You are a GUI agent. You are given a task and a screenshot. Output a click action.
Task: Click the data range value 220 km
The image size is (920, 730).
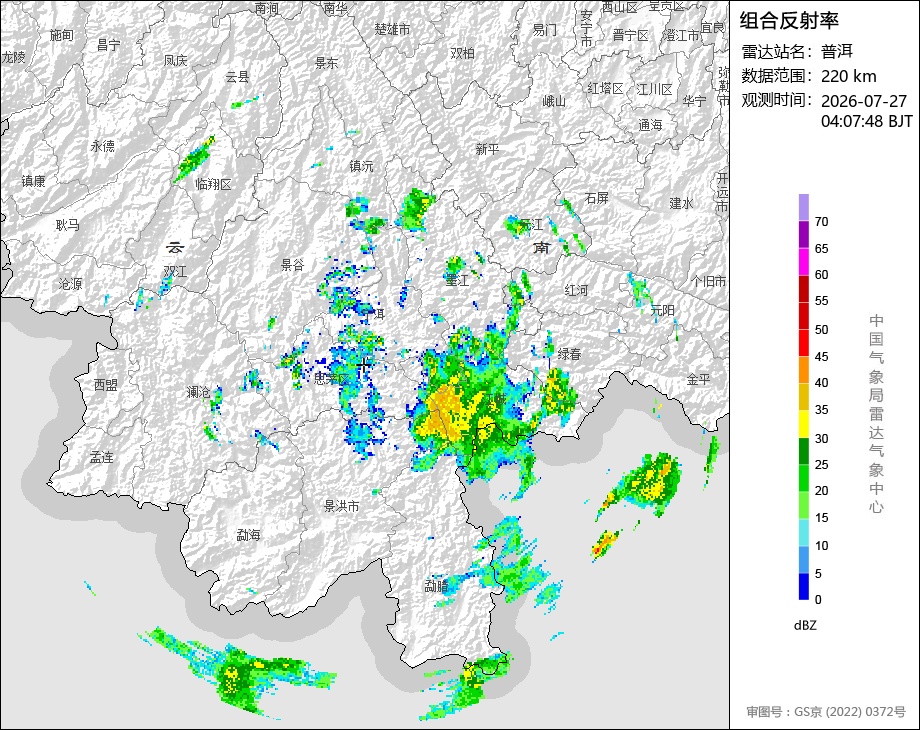(x=848, y=76)
